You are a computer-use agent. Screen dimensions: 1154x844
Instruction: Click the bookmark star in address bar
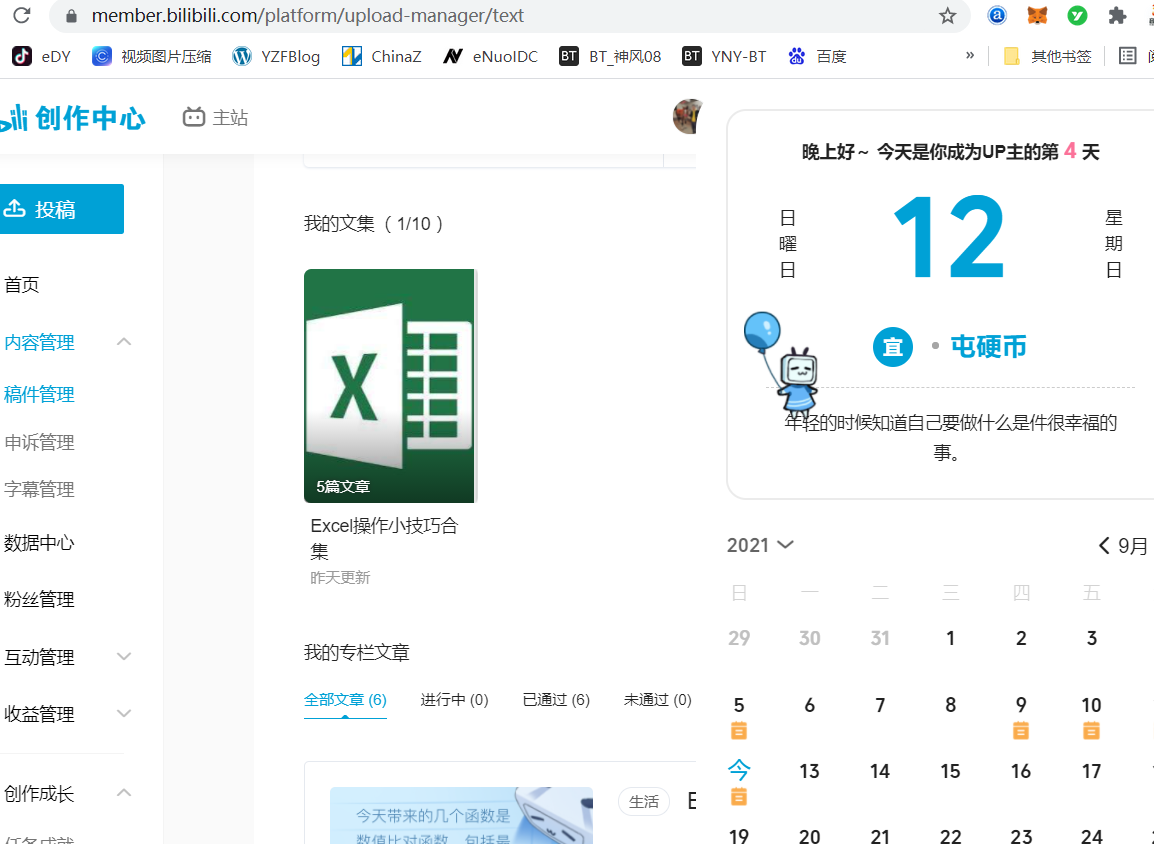947,16
